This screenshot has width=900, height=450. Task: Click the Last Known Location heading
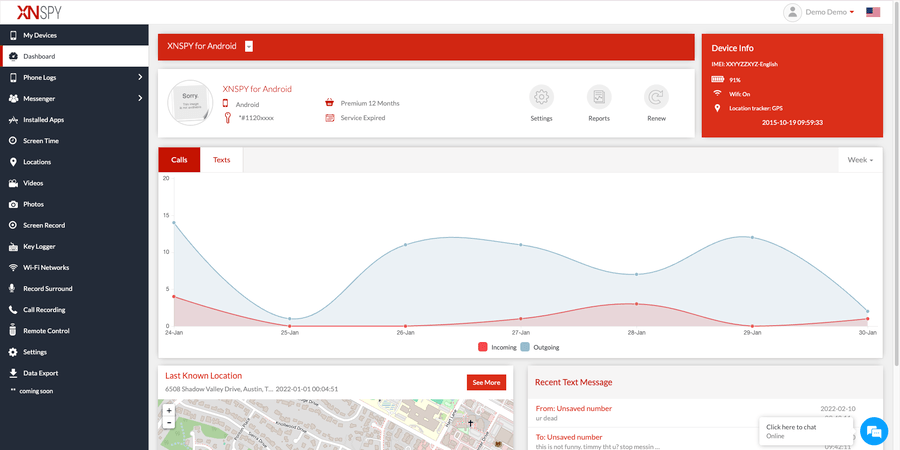[x=204, y=375]
